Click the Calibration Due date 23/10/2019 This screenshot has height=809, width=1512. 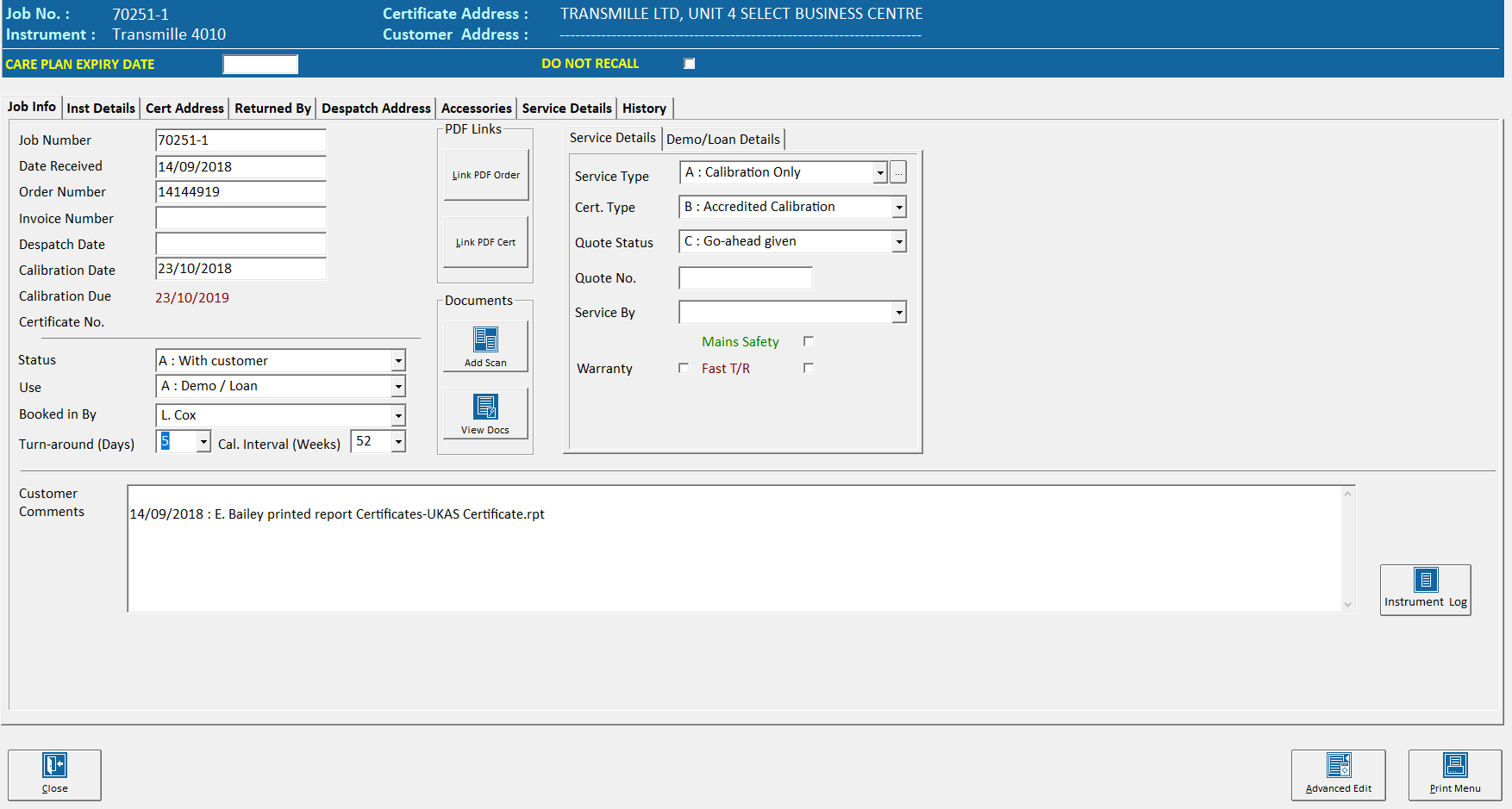(x=192, y=298)
